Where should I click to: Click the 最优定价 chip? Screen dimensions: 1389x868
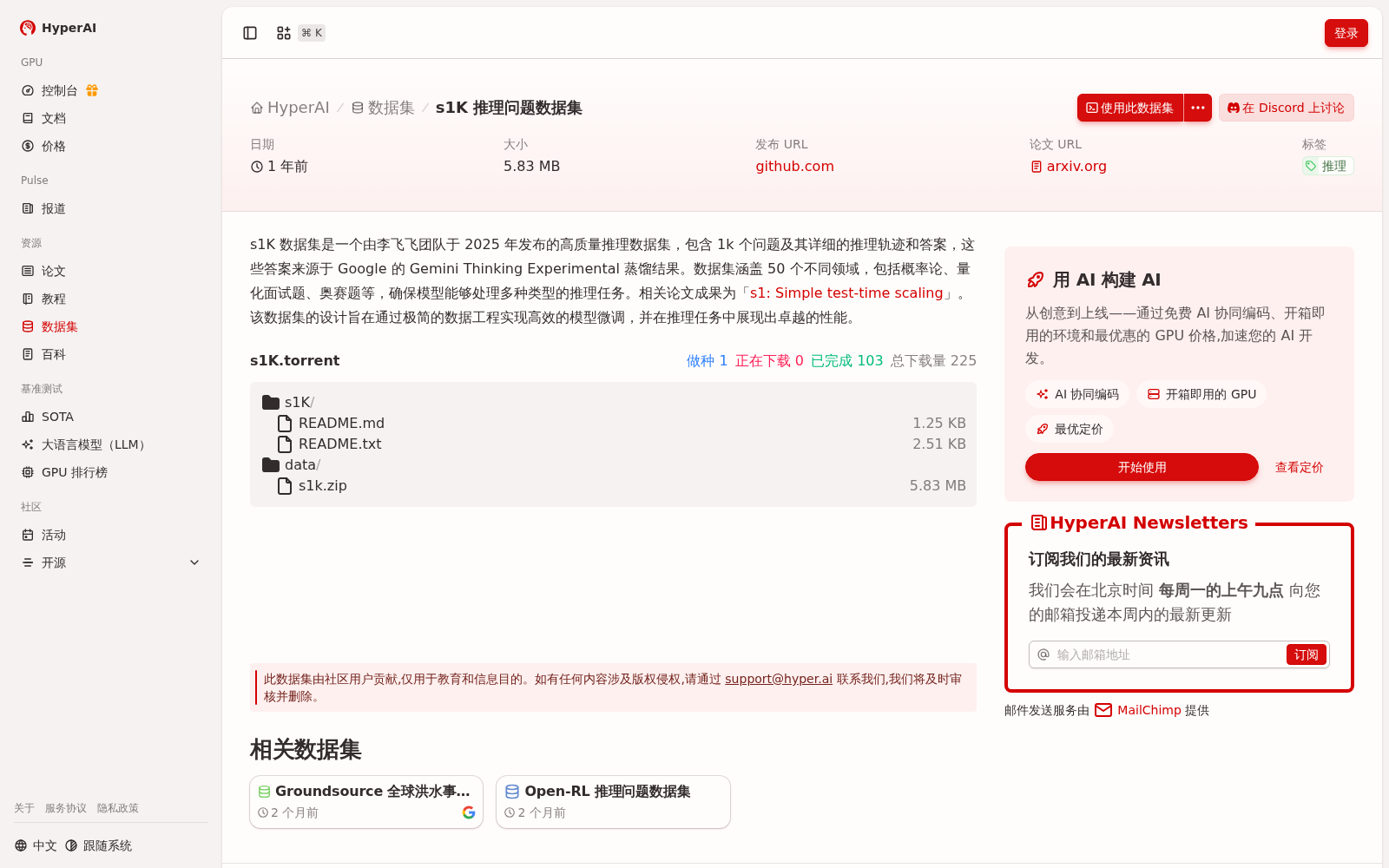[x=1070, y=429]
